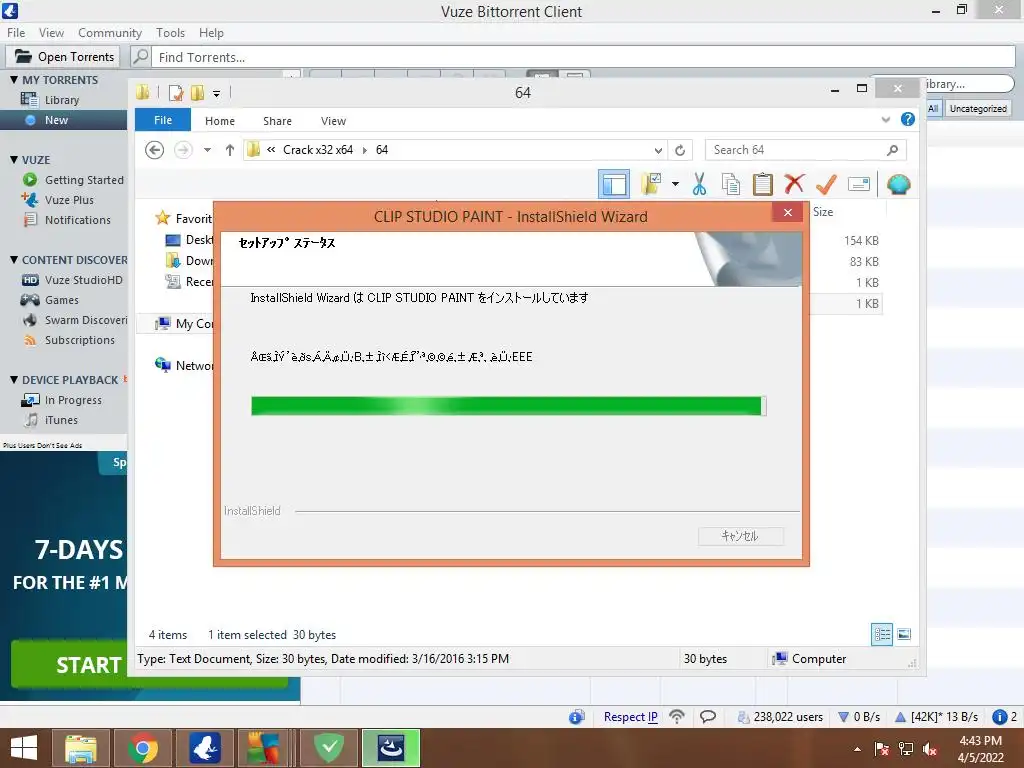Toggle the preview pane layout icon
Image resolution: width=1024 pixels, height=768 pixels.
click(x=614, y=185)
